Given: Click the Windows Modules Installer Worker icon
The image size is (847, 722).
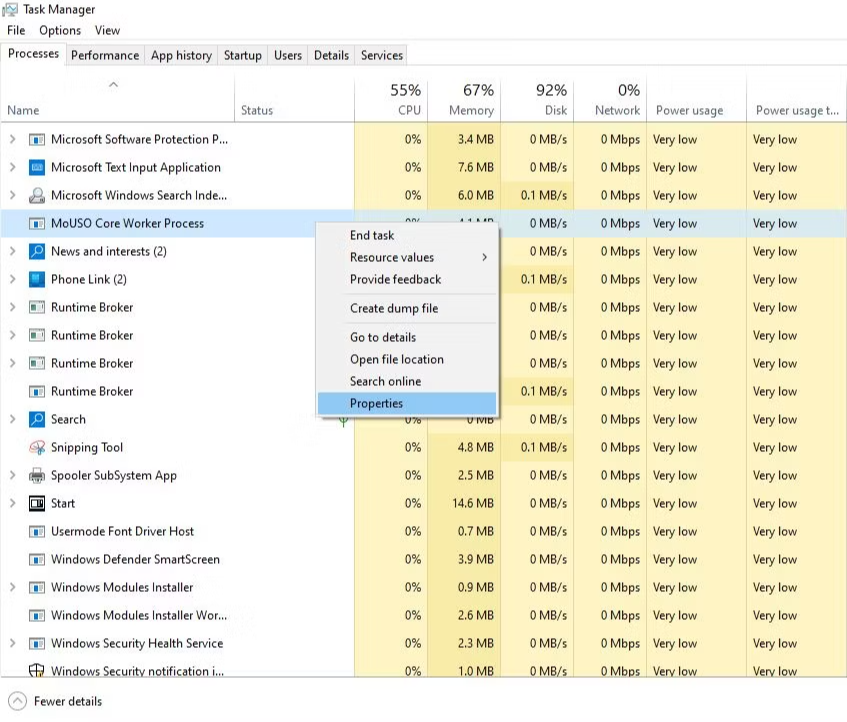Looking at the screenshot, I should tap(36, 616).
